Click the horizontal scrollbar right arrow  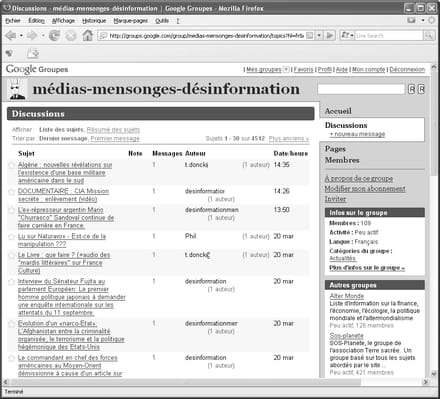pos(425,382)
